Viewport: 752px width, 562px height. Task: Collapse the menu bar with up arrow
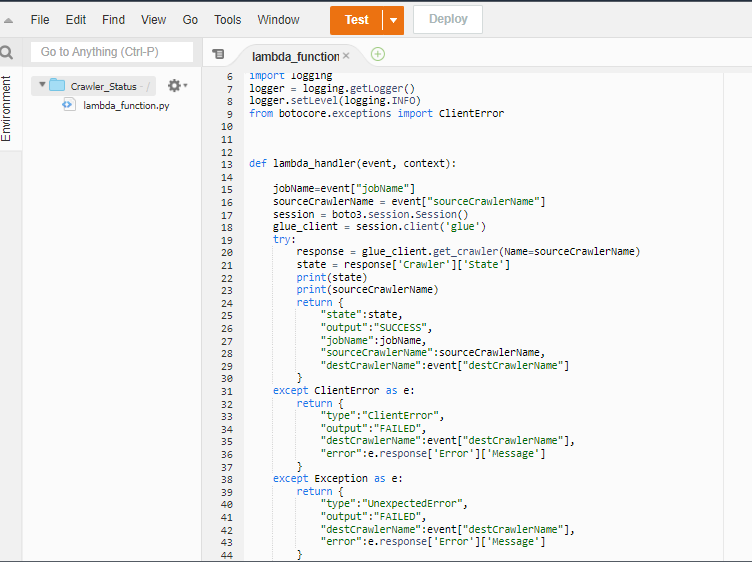point(9,20)
